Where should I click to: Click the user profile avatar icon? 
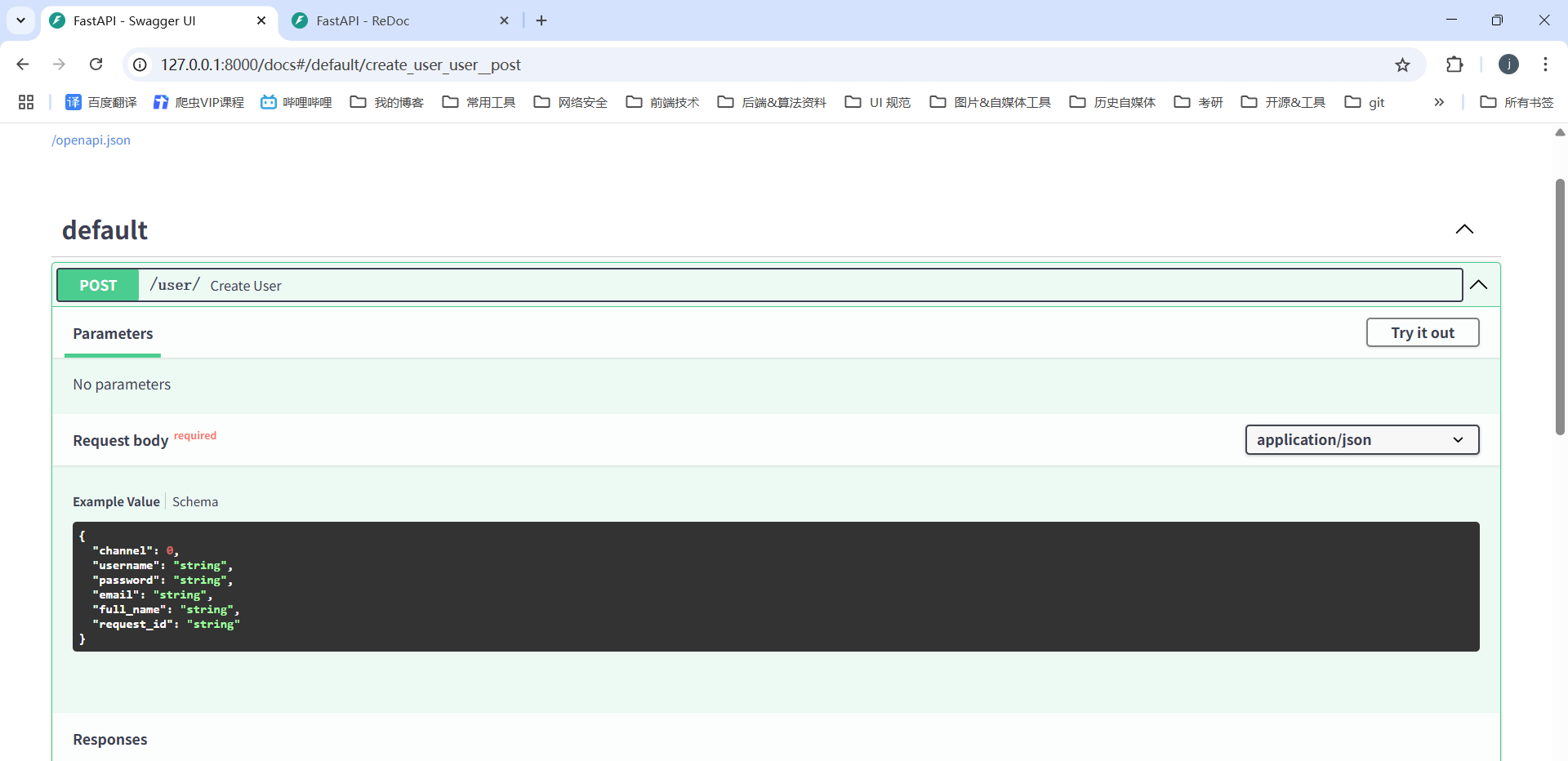[x=1508, y=65]
